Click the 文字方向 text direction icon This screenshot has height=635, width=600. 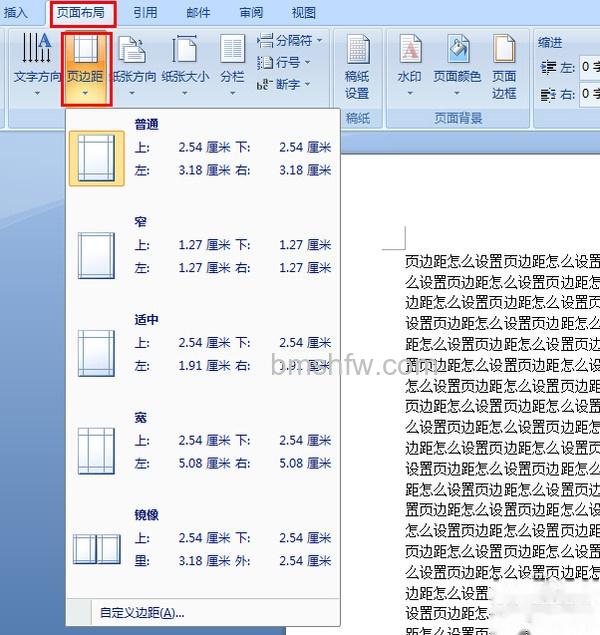(x=37, y=48)
